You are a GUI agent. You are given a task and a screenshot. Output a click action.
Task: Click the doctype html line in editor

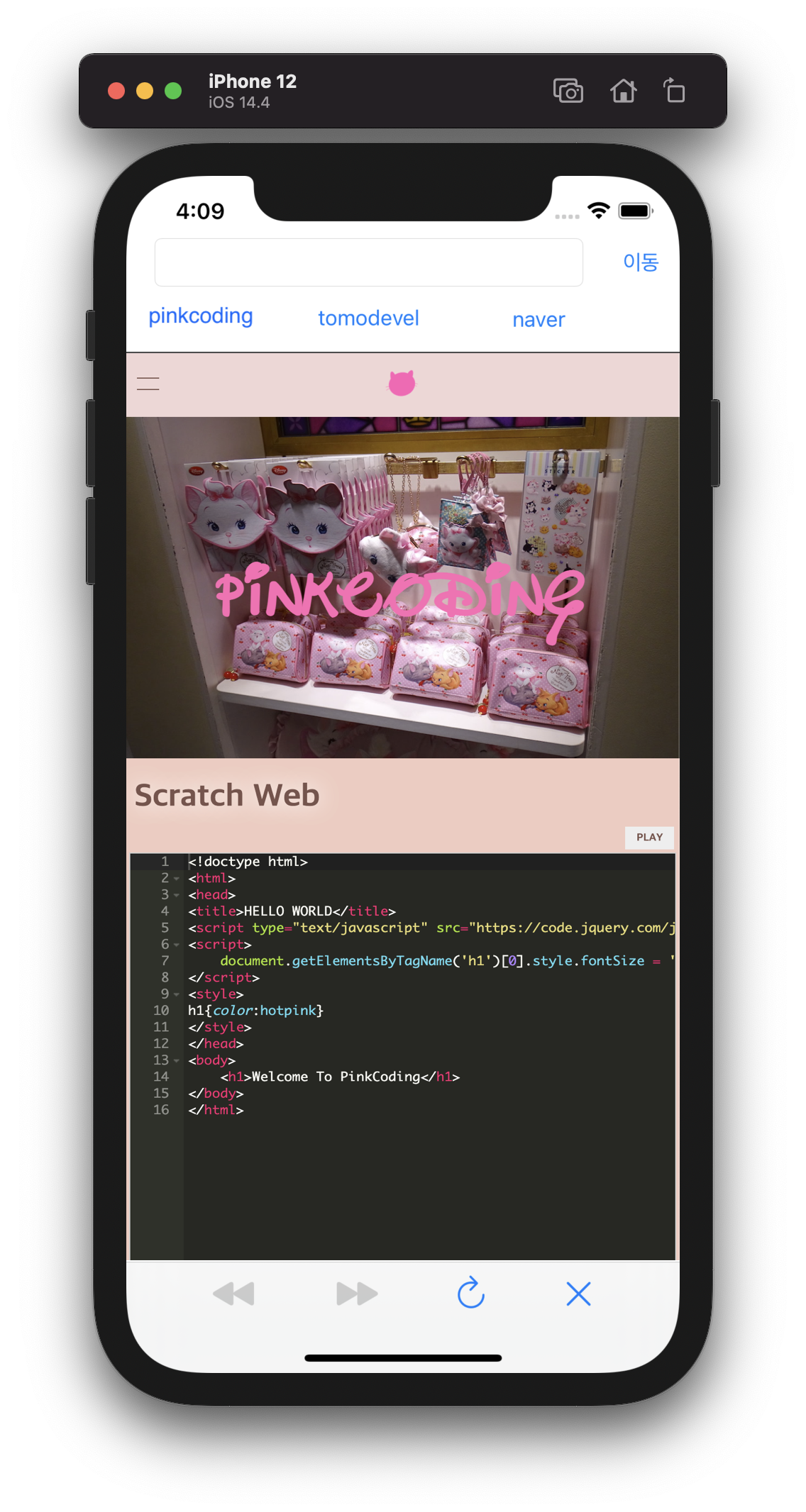pyautogui.click(x=248, y=862)
